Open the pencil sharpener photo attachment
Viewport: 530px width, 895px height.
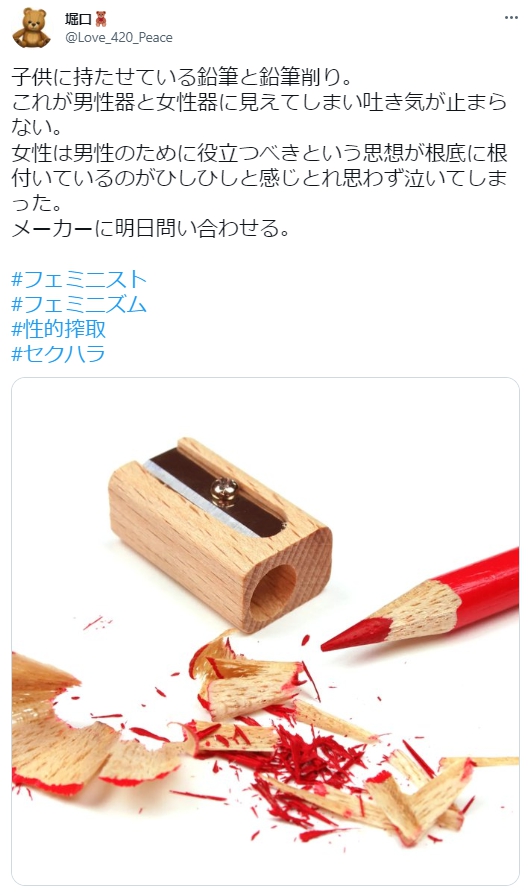[x=265, y=631]
